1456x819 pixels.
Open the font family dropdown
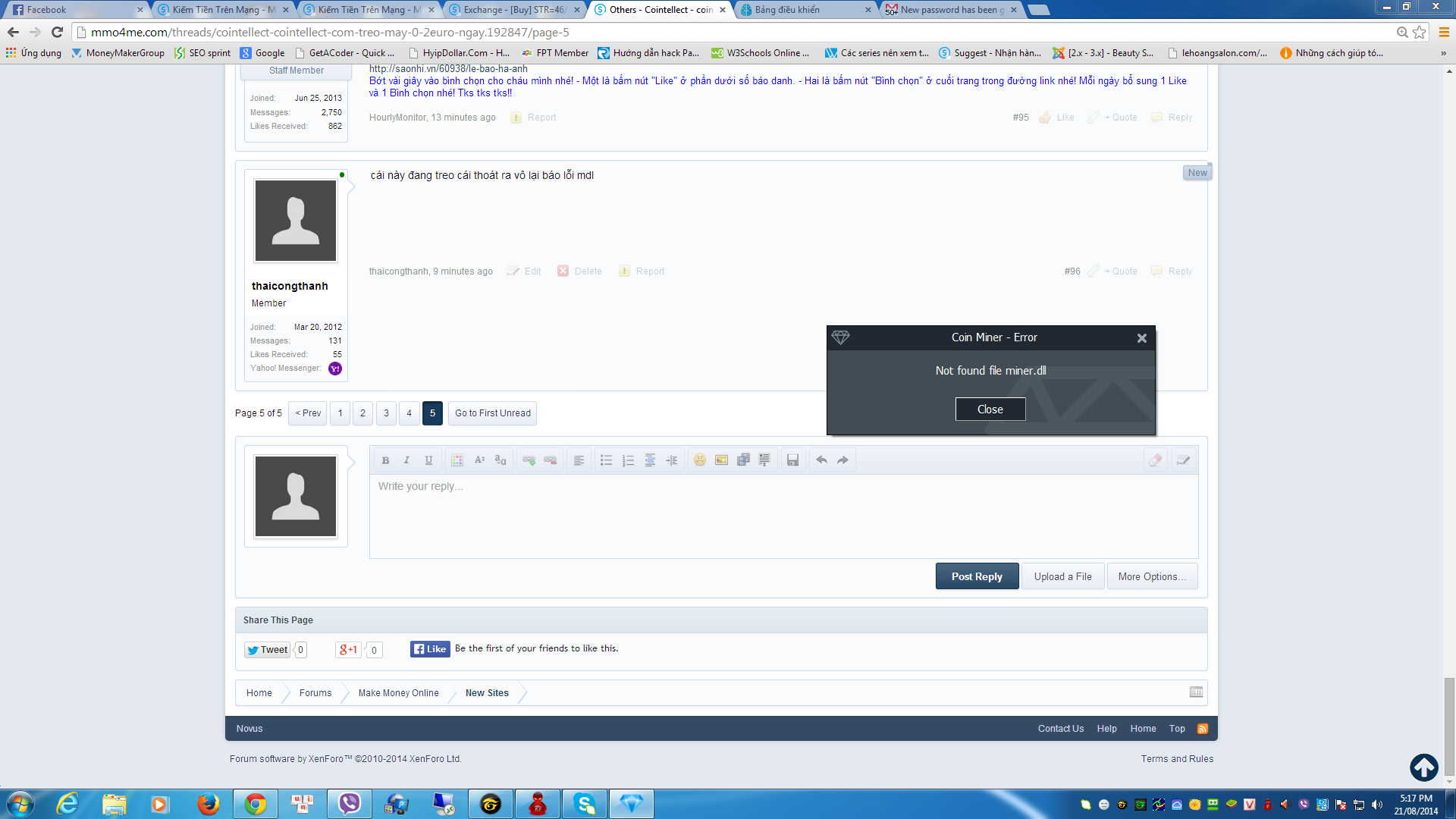pos(500,460)
